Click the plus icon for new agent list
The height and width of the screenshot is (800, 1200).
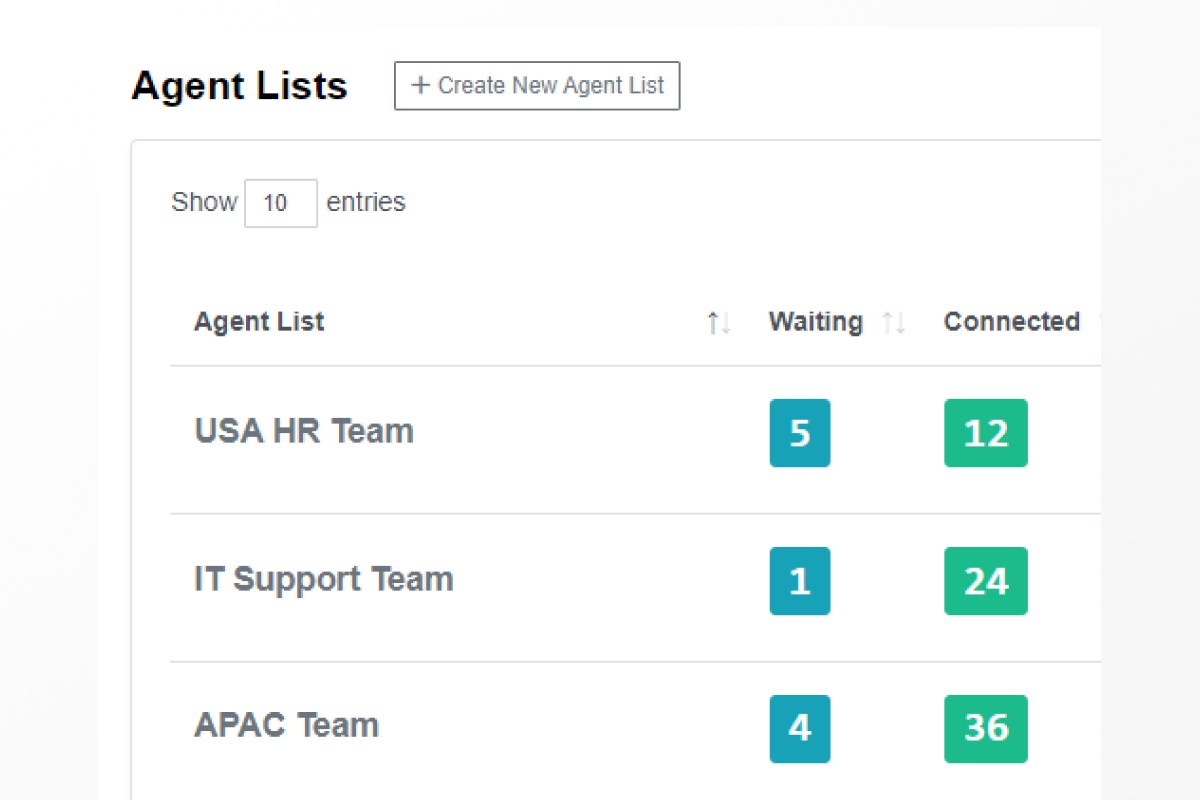coord(420,86)
